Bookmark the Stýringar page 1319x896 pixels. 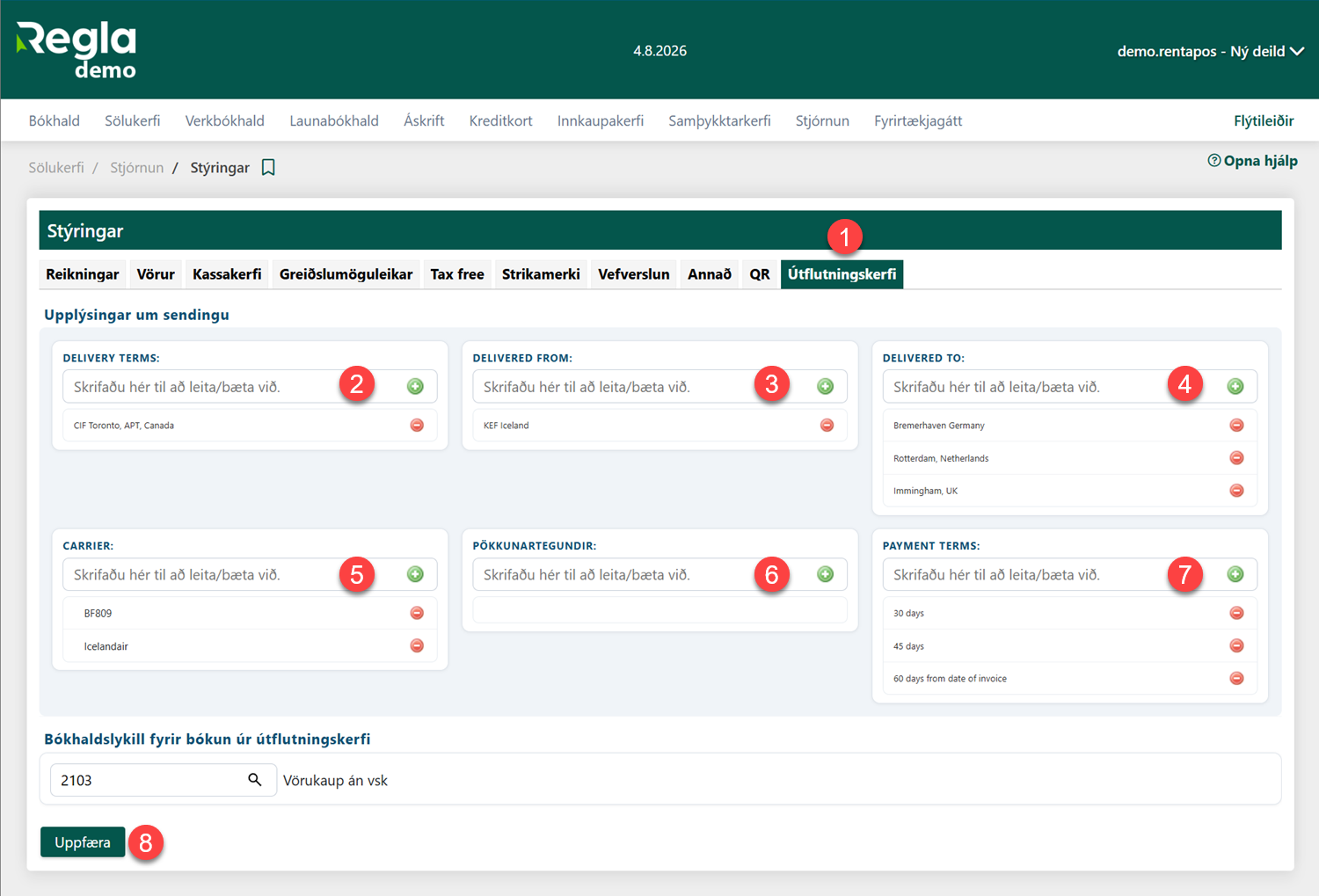click(268, 168)
